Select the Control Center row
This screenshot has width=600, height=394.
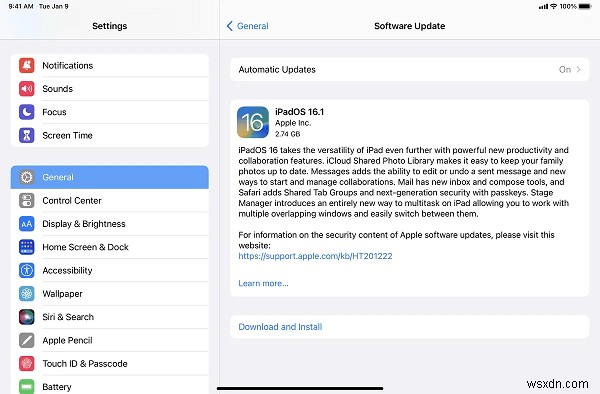point(110,200)
